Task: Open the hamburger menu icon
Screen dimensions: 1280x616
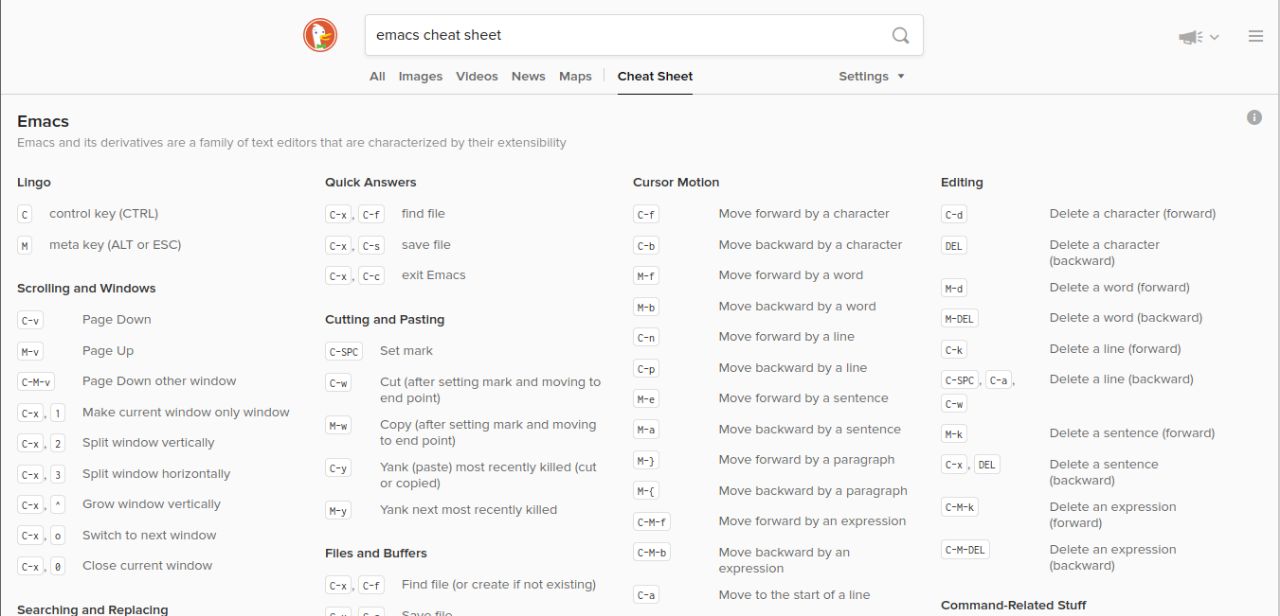Action: [x=1256, y=36]
